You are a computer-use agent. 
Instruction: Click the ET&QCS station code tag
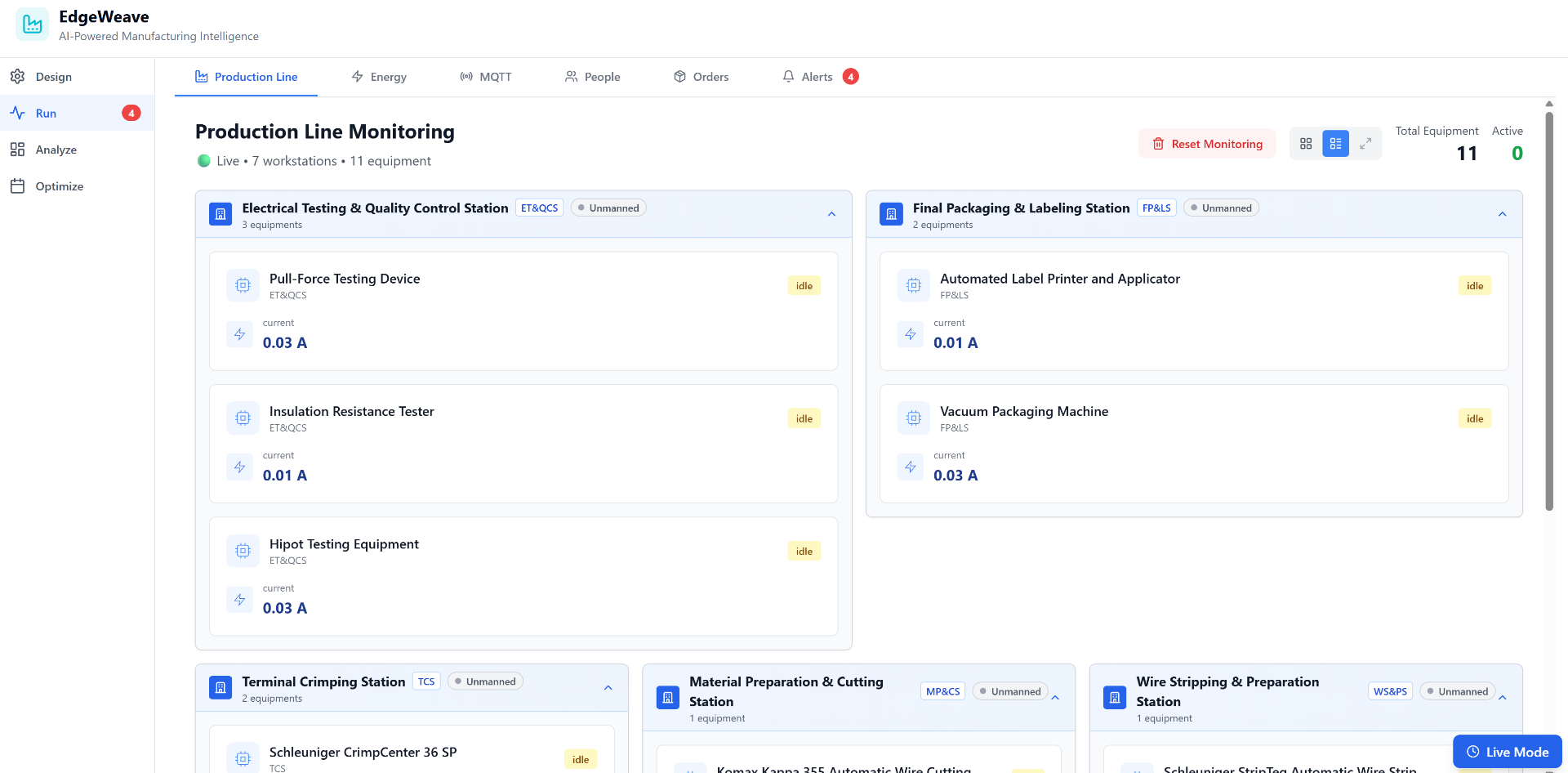[x=539, y=208]
